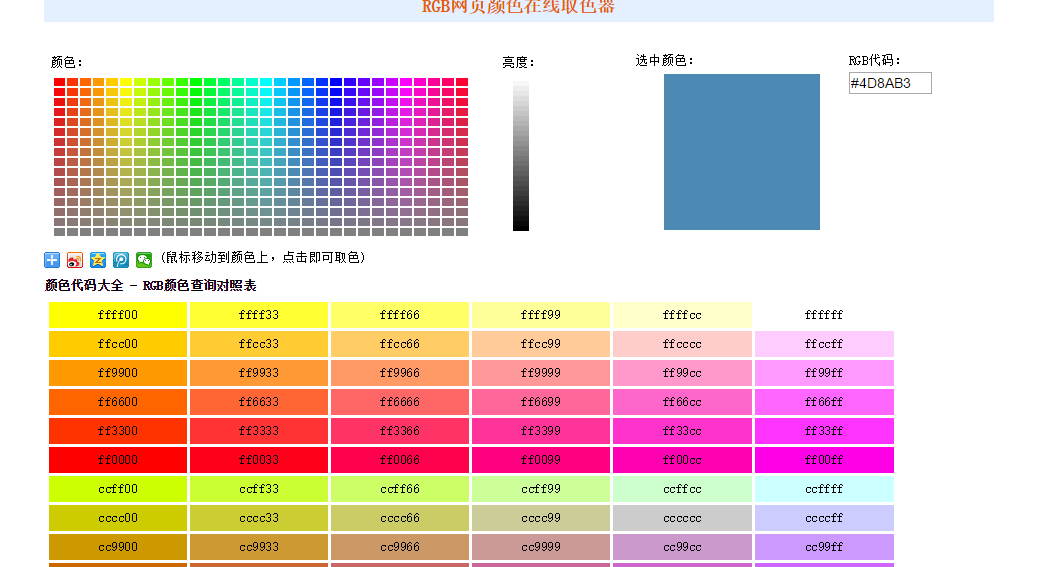Pick the ccff00 lime cell

(x=118, y=489)
